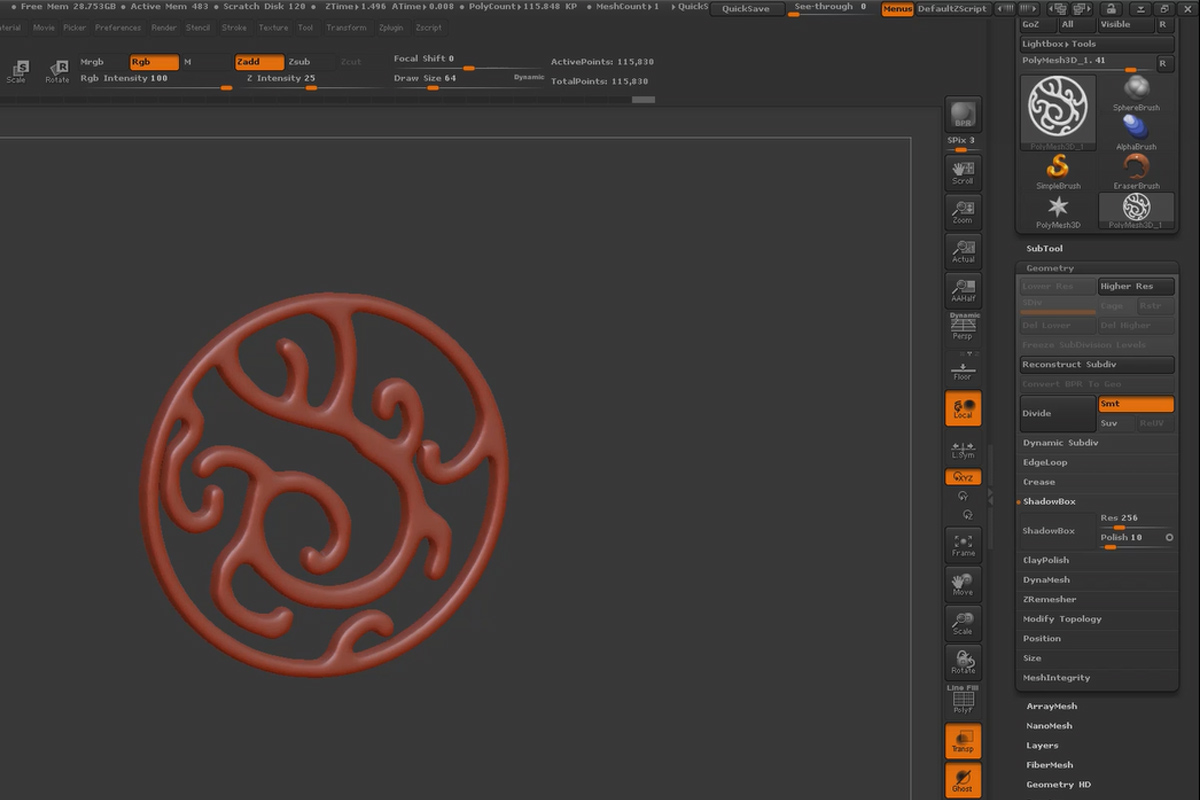Open the Texture menu
The width and height of the screenshot is (1200, 800).
click(273, 28)
